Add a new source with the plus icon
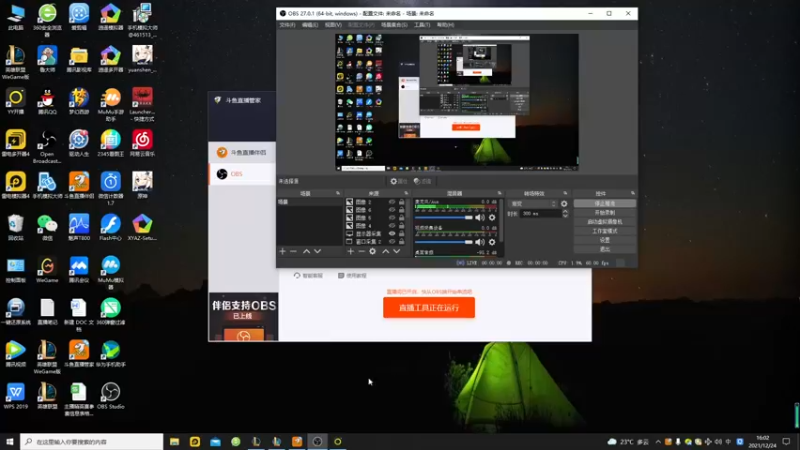800x450 pixels. 351,251
